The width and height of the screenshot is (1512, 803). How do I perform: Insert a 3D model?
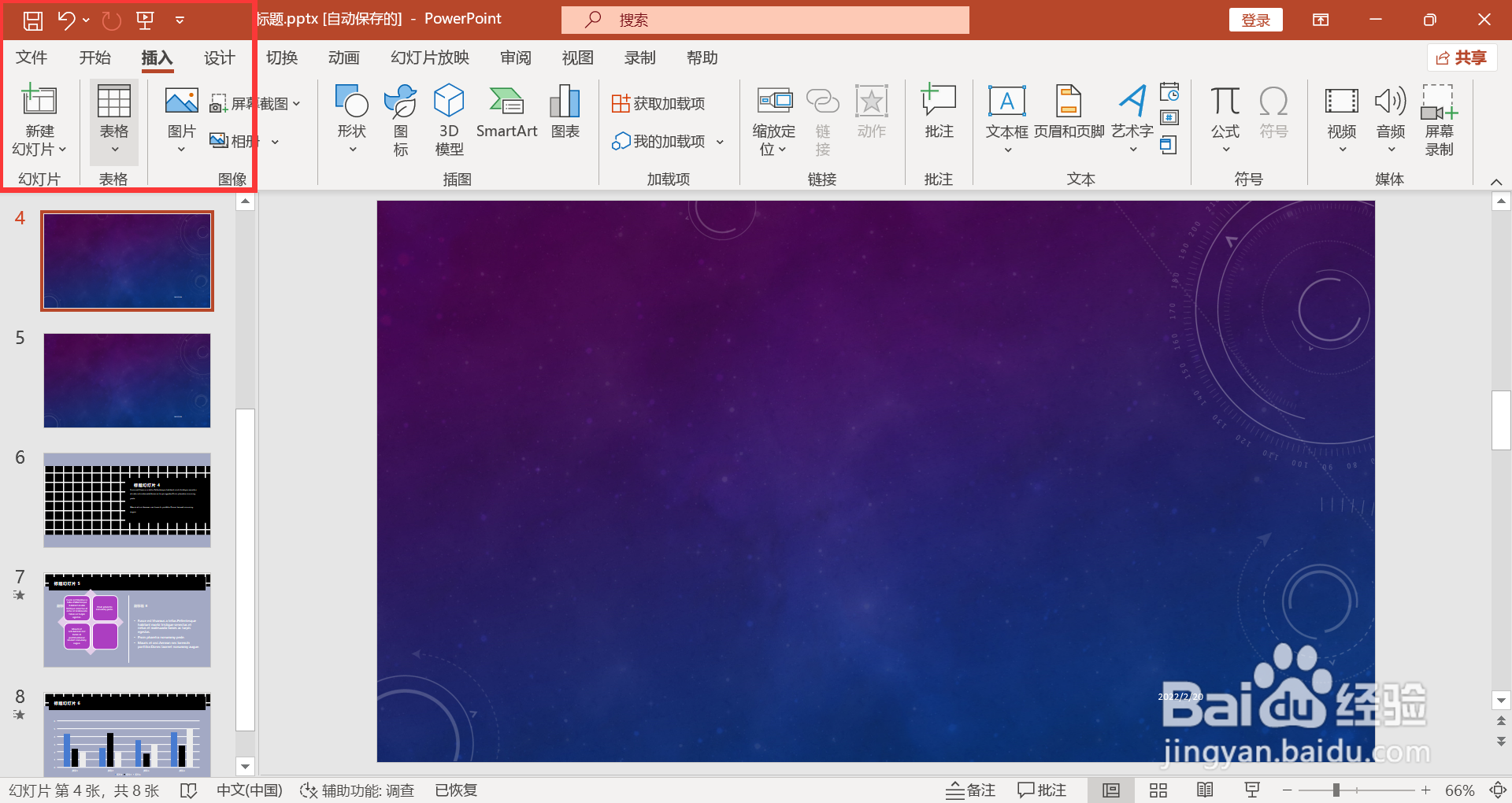tap(449, 120)
